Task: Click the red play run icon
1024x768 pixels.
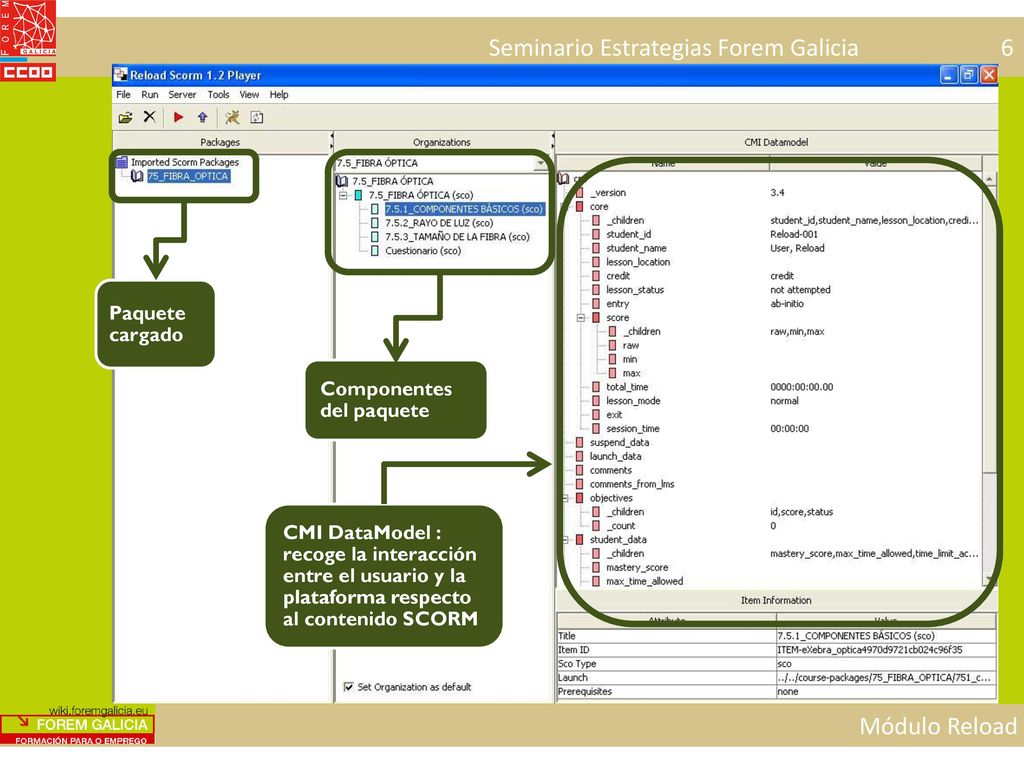Action: [178, 118]
